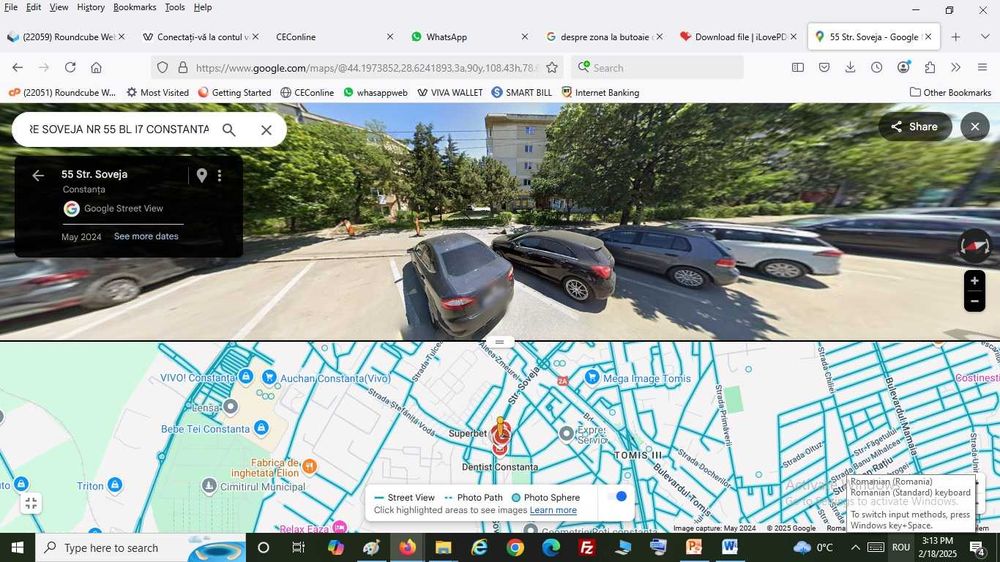Click the Google Maps search box text
The image size is (1000, 562).
[x=119, y=129]
